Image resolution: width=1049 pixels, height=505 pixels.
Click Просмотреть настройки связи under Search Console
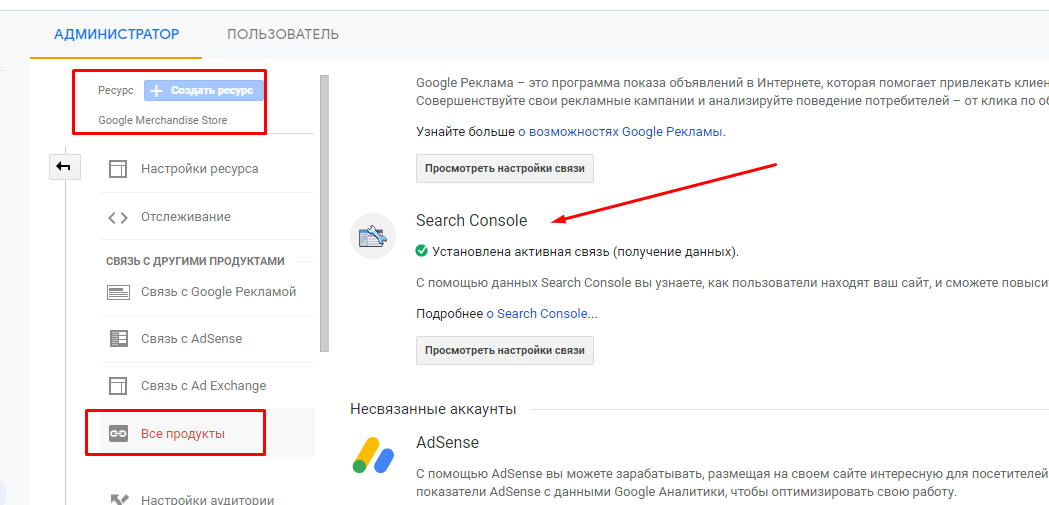(x=504, y=350)
